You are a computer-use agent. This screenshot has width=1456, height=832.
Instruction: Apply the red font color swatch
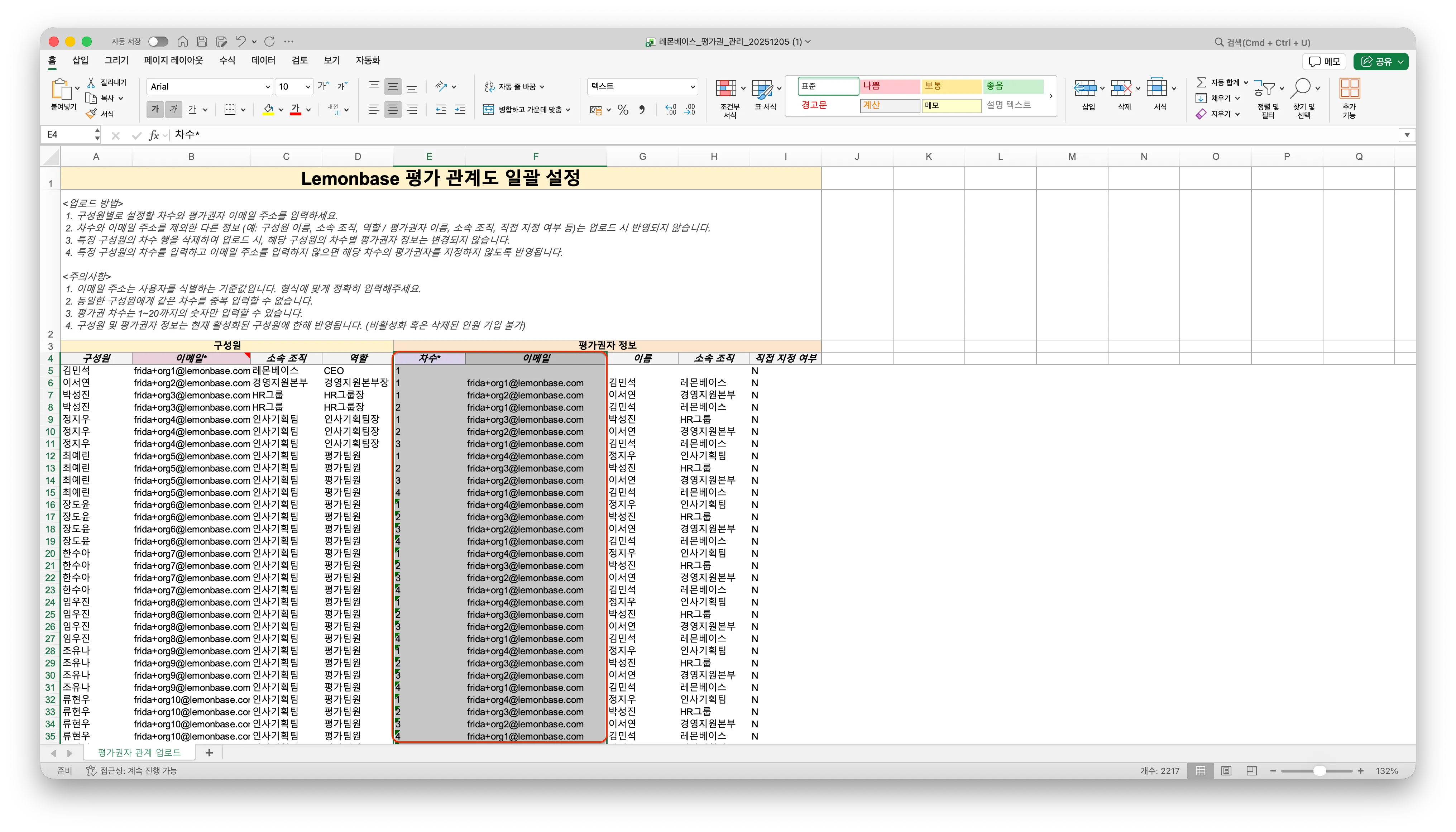[295, 109]
